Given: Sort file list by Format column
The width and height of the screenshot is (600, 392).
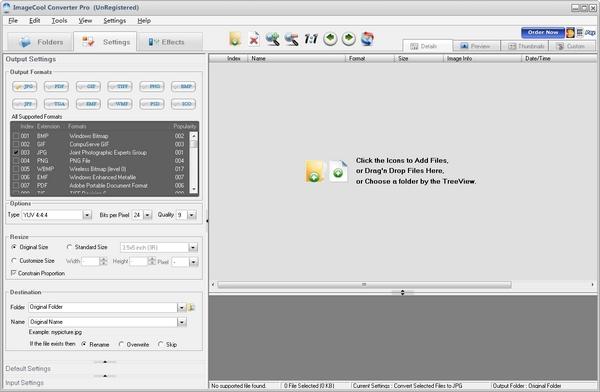Looking at the screenshot, I should 370,59.
